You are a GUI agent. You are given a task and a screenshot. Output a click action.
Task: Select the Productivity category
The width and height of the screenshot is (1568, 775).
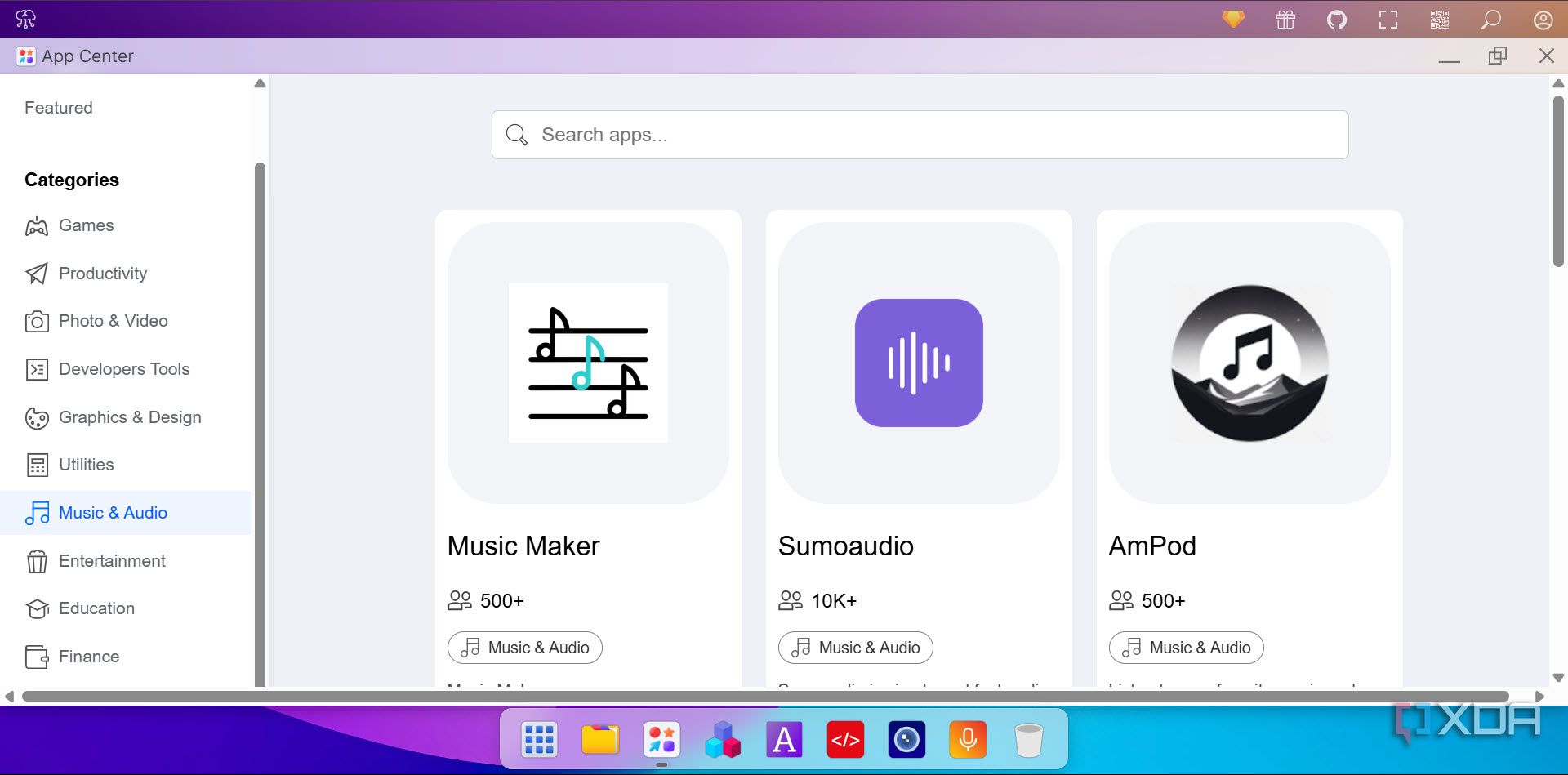point(86,274)
